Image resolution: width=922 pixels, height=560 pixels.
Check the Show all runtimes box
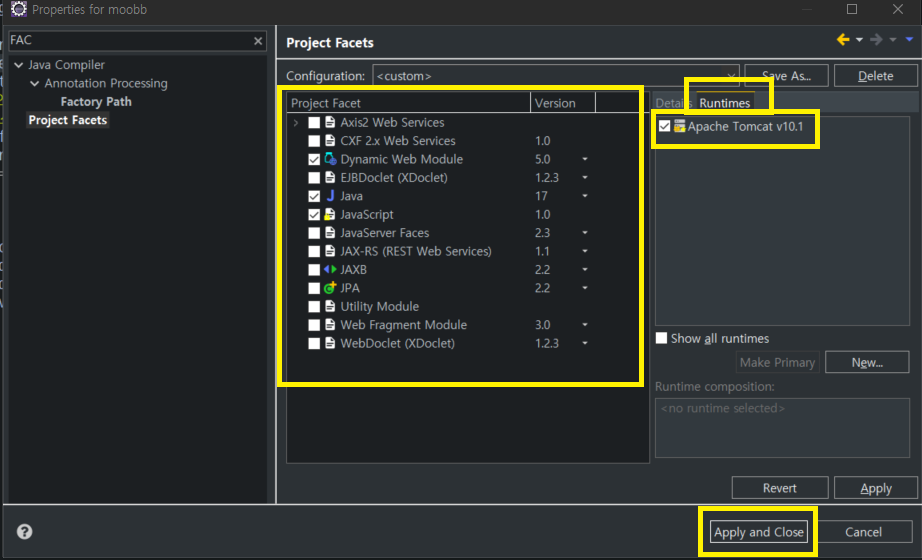pyautogui.click(x=662, y=338)
